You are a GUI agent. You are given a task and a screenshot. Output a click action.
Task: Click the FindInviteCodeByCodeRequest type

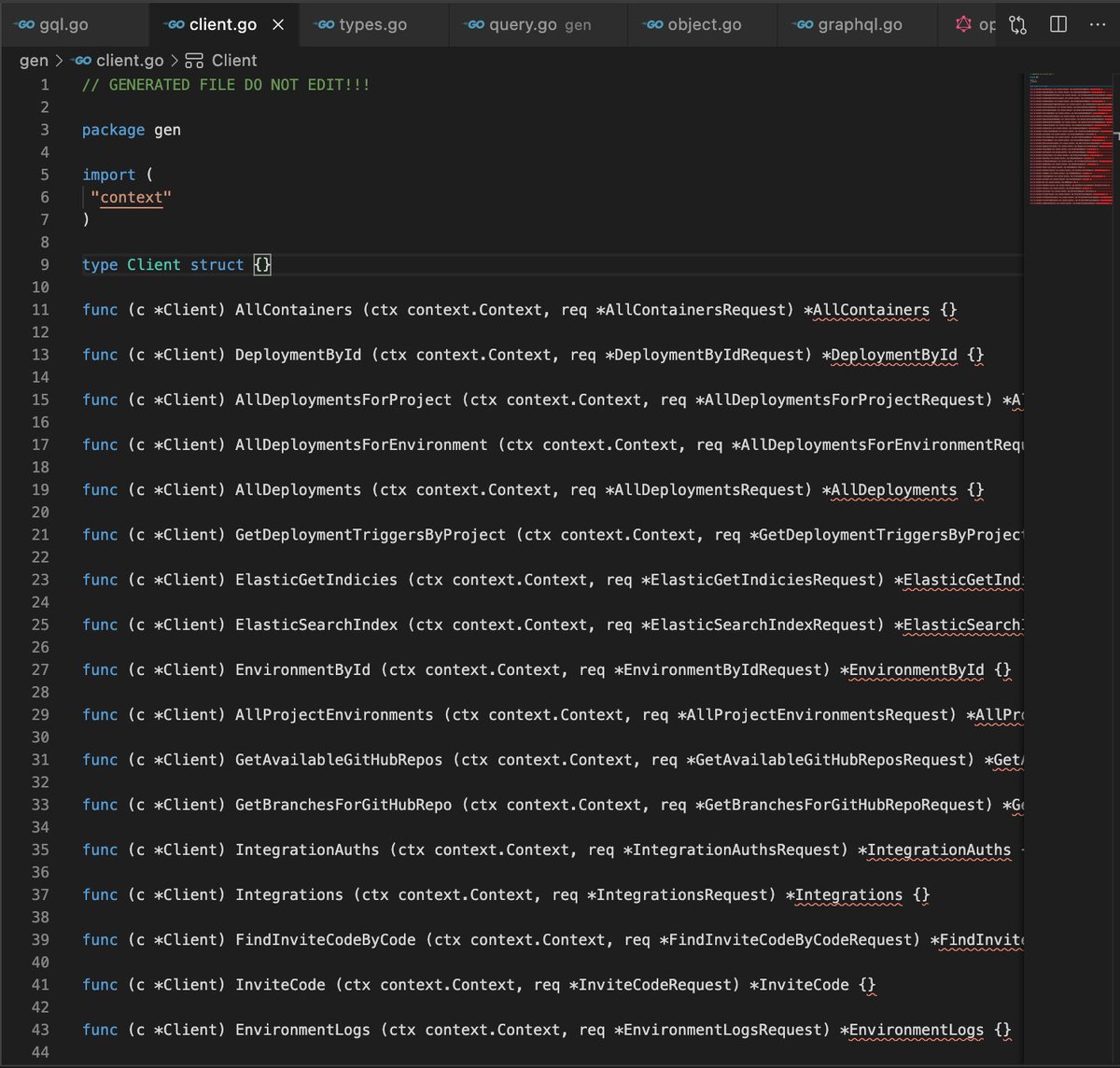pos(790,940)
